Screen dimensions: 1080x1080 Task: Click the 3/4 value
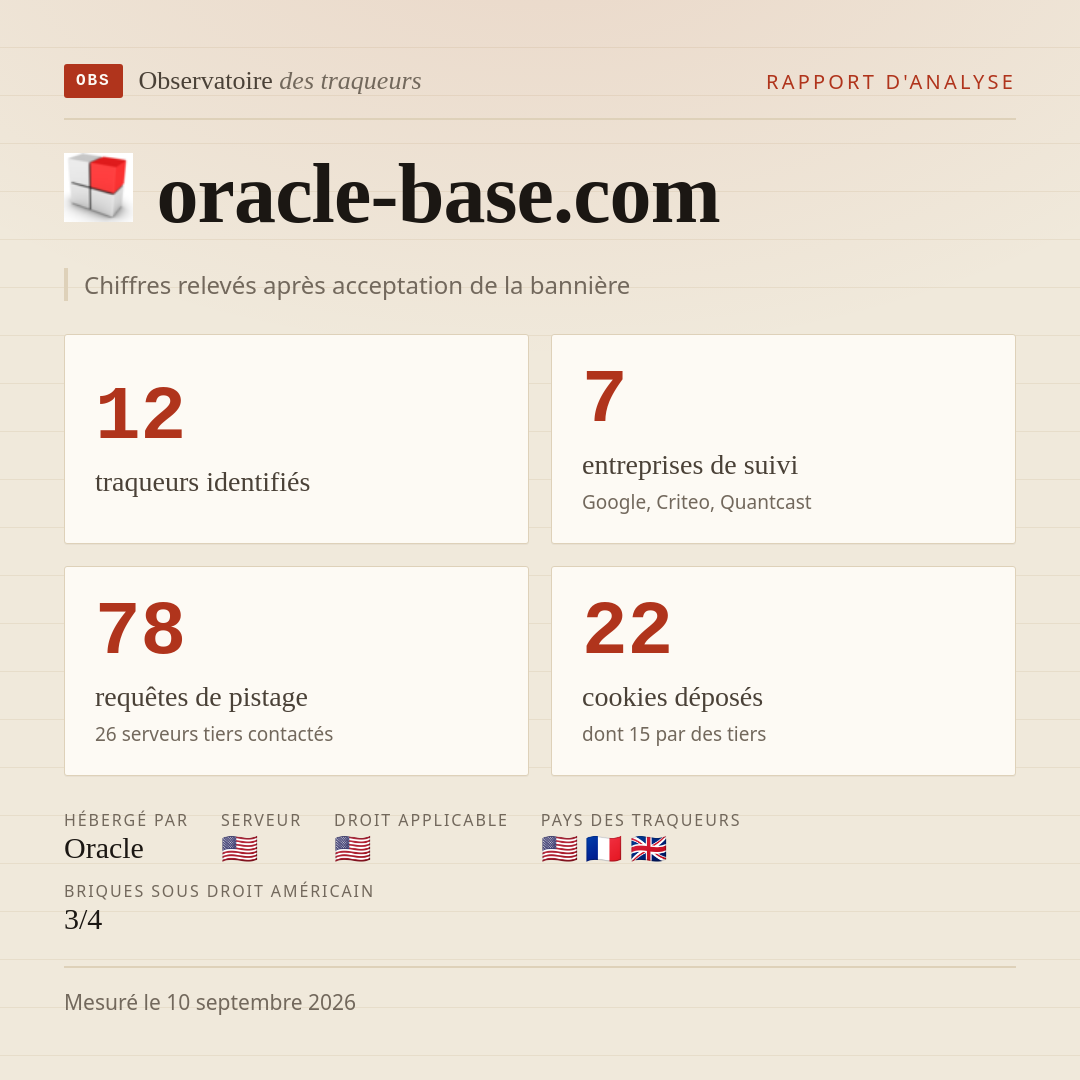point(83,920)
